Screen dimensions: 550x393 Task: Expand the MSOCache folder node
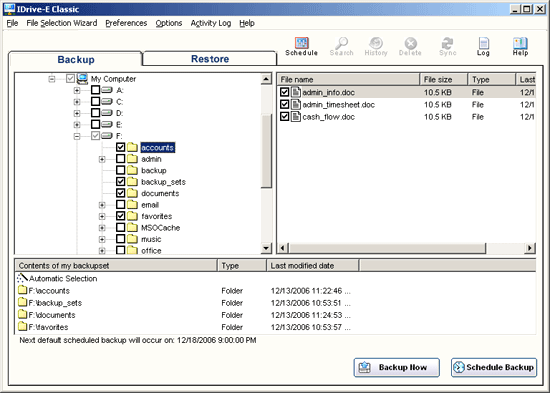pos(102,228)
